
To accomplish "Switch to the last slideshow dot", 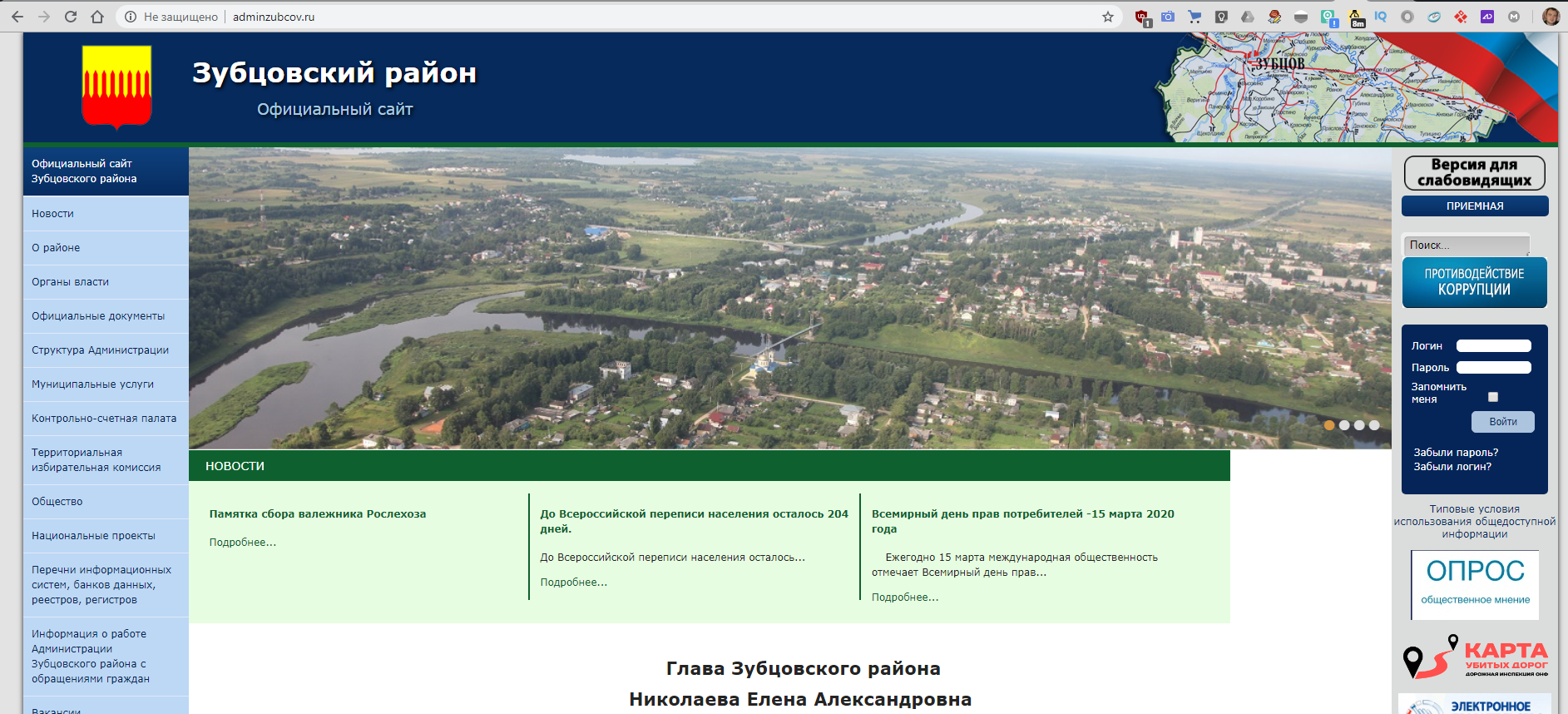I will (1374, 425).
